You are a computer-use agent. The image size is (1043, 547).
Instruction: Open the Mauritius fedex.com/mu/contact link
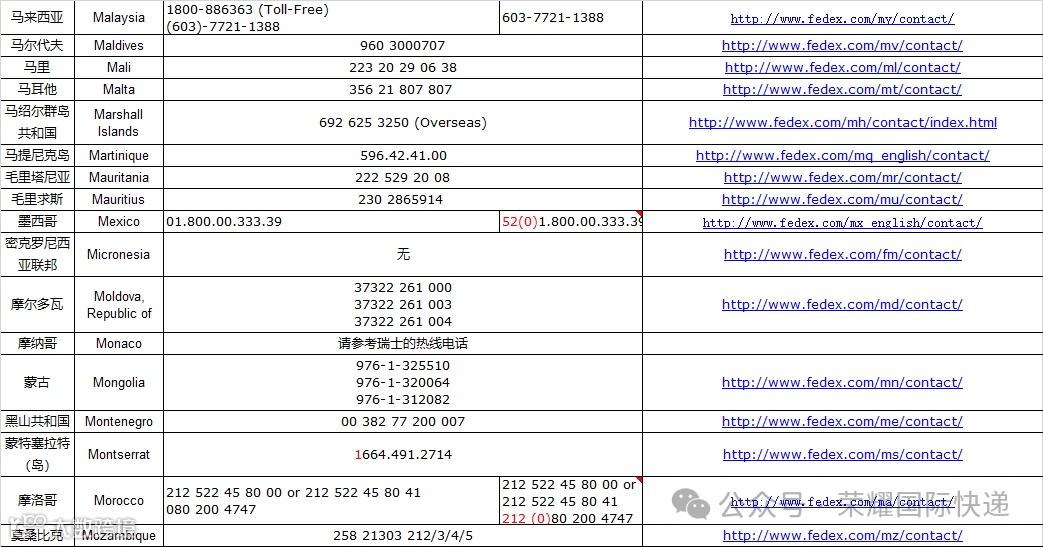(x=842, y=199)
